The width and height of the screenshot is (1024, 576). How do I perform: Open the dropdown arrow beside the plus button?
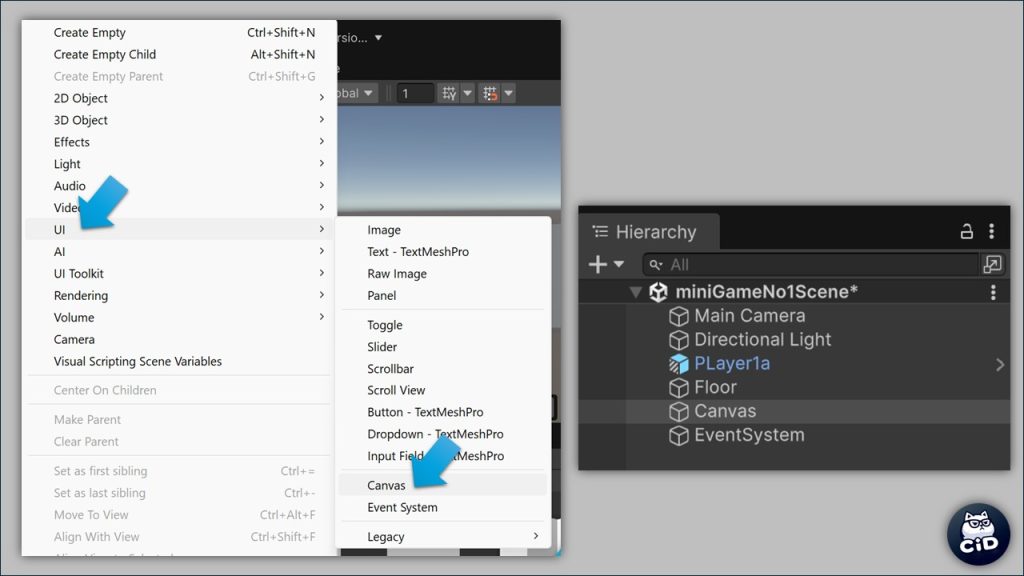point(619,264)
